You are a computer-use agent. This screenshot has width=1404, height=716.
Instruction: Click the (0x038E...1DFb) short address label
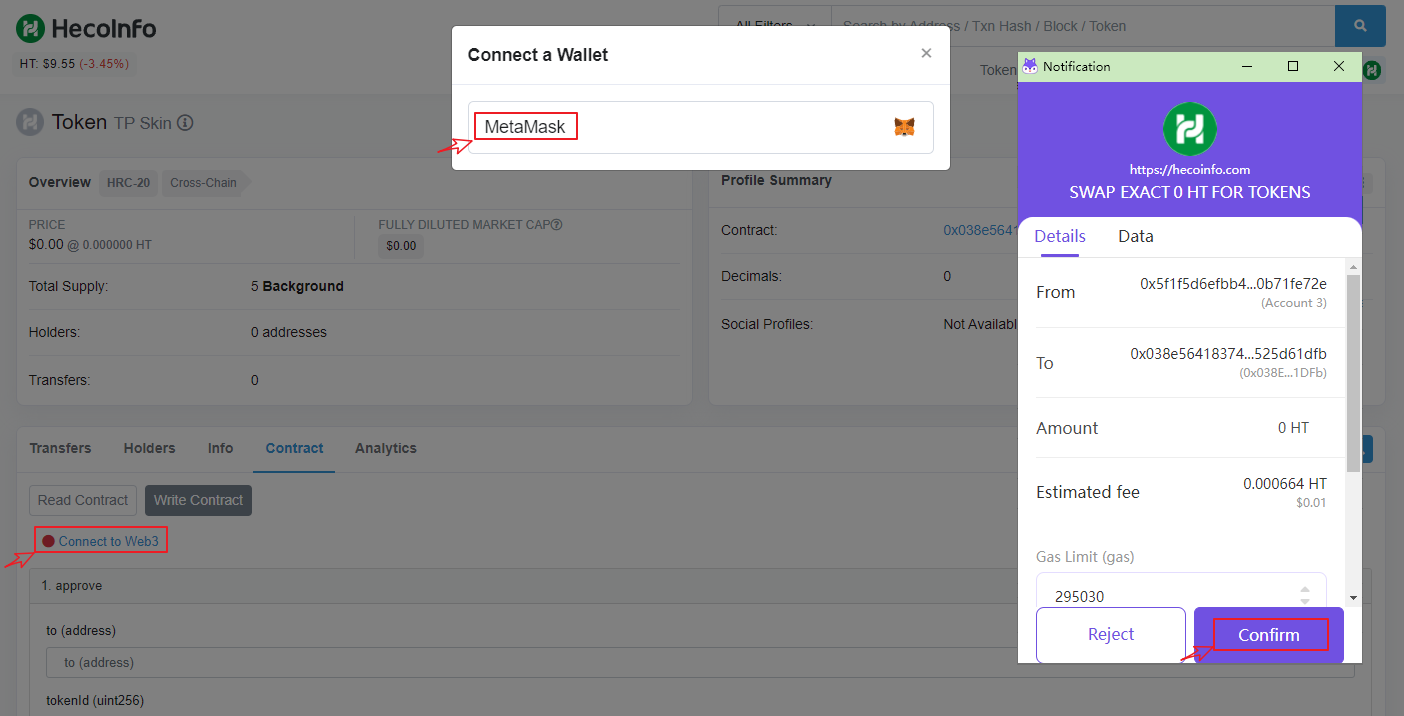click(x=1283, y=373)
